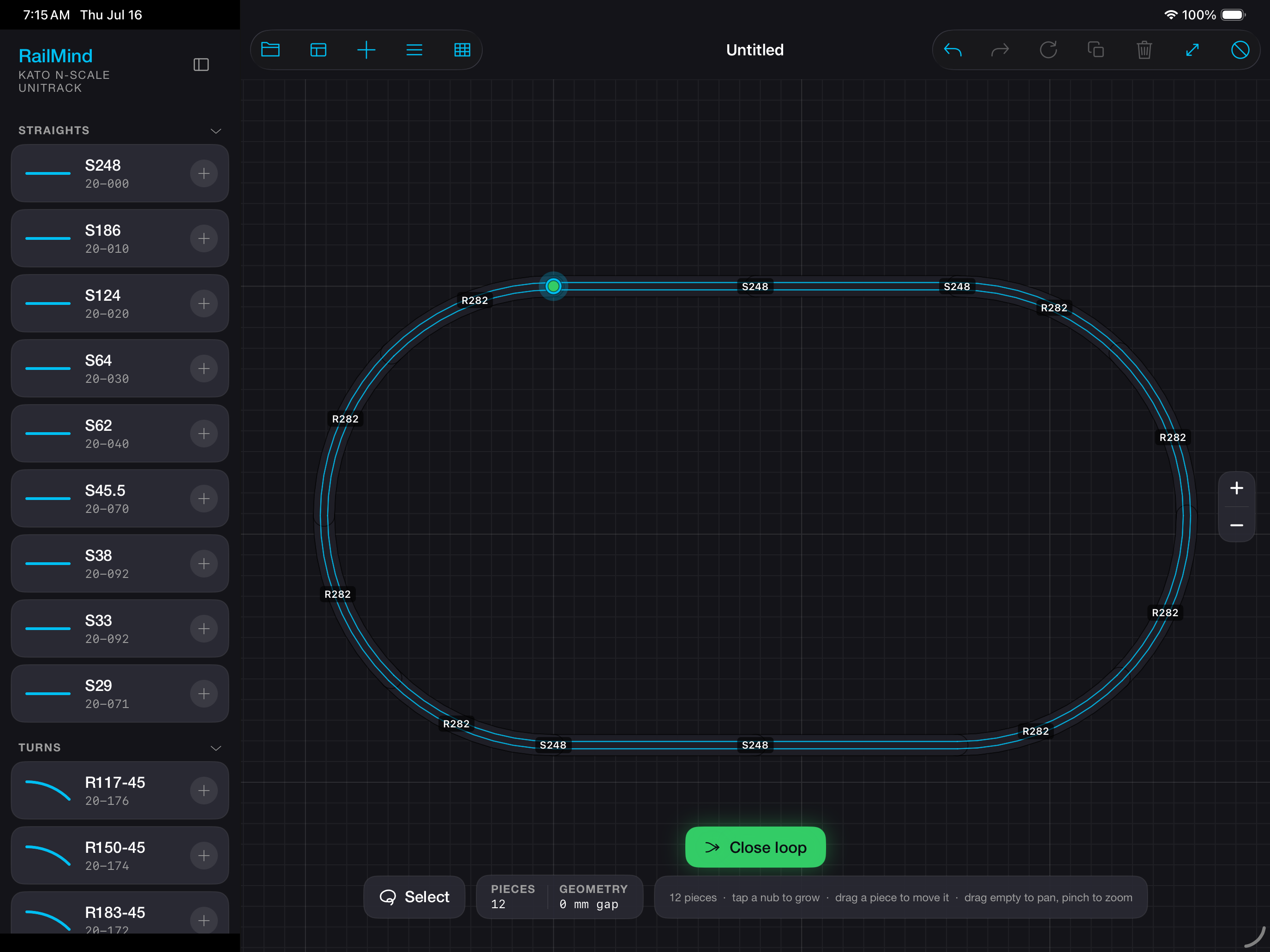Delete with the trash icon
Screen dimensions: 1270x952
(1144, 50)
